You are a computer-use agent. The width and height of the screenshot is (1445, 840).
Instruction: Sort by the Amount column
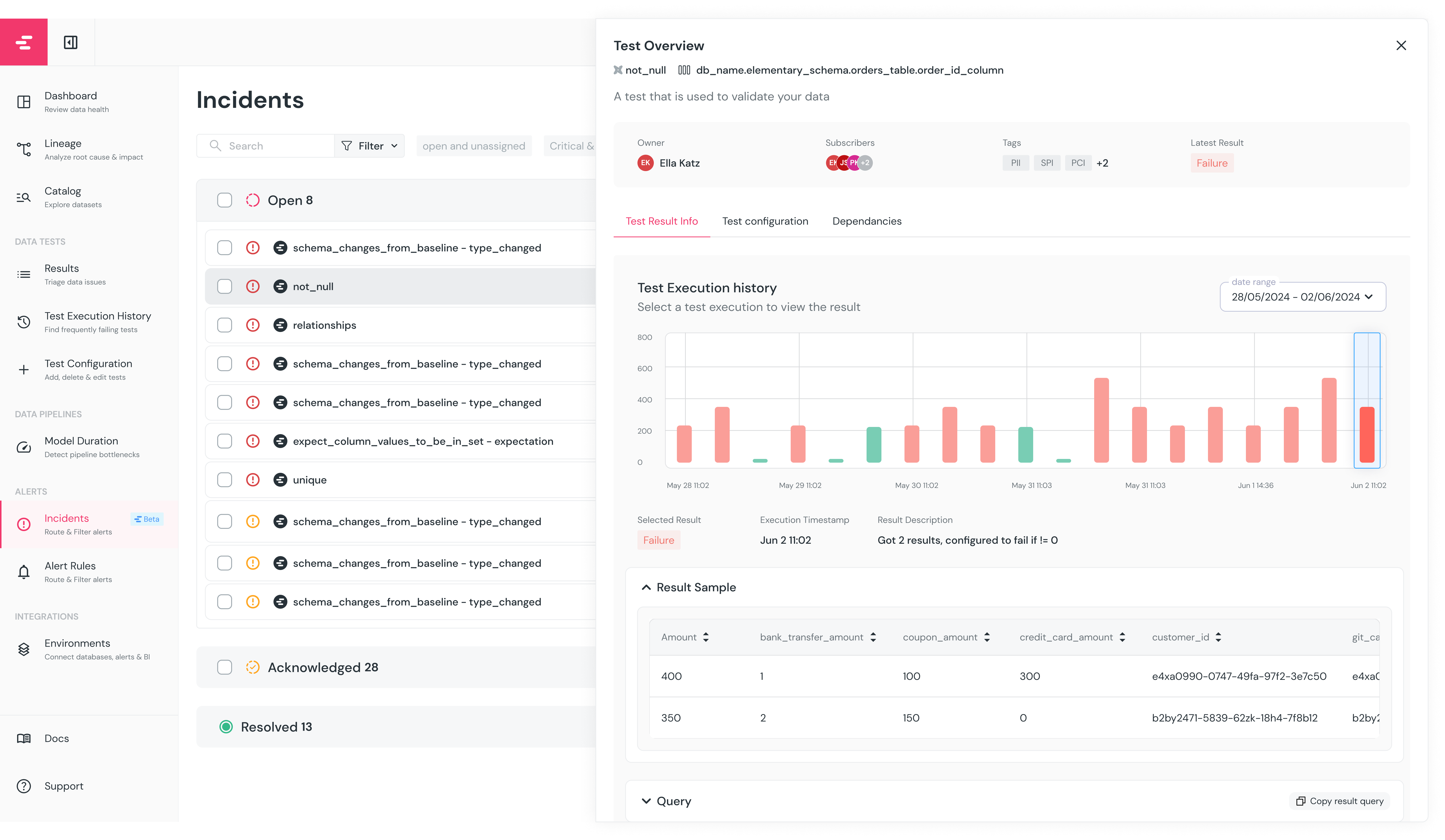[x=705, y=637]
